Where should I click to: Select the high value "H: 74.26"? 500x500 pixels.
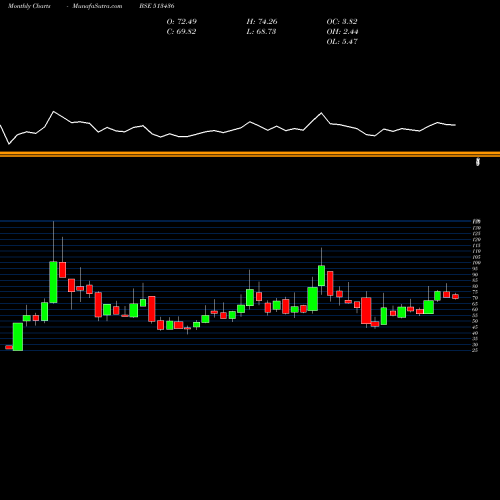point(262,21)
